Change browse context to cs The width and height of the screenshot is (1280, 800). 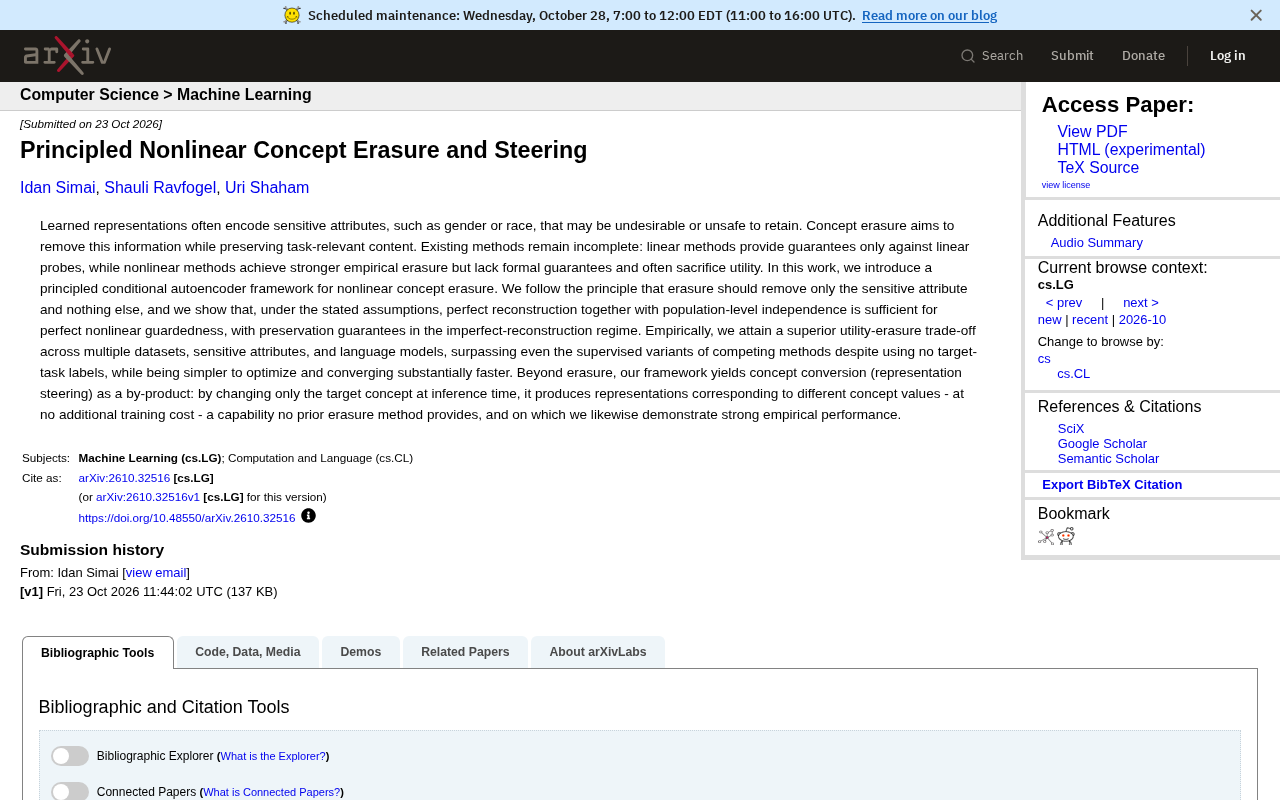pyautogui.click(x=1044, y=359)
